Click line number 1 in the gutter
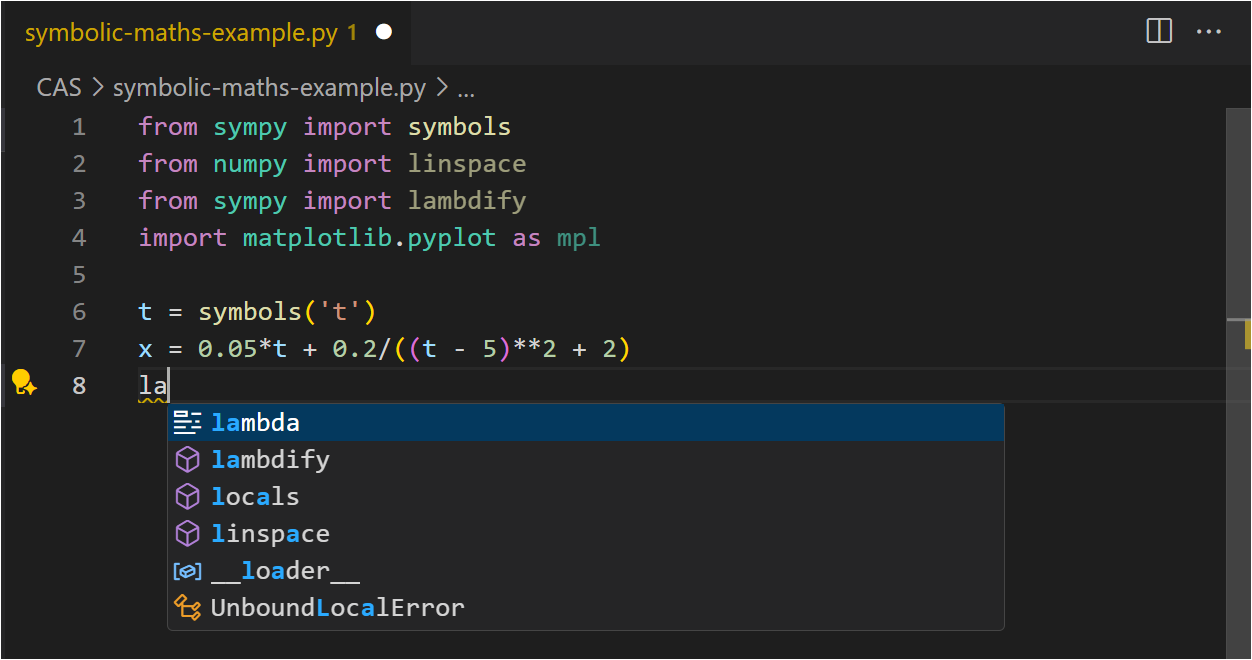This screenshot has width=1252, height=660. 79,127
